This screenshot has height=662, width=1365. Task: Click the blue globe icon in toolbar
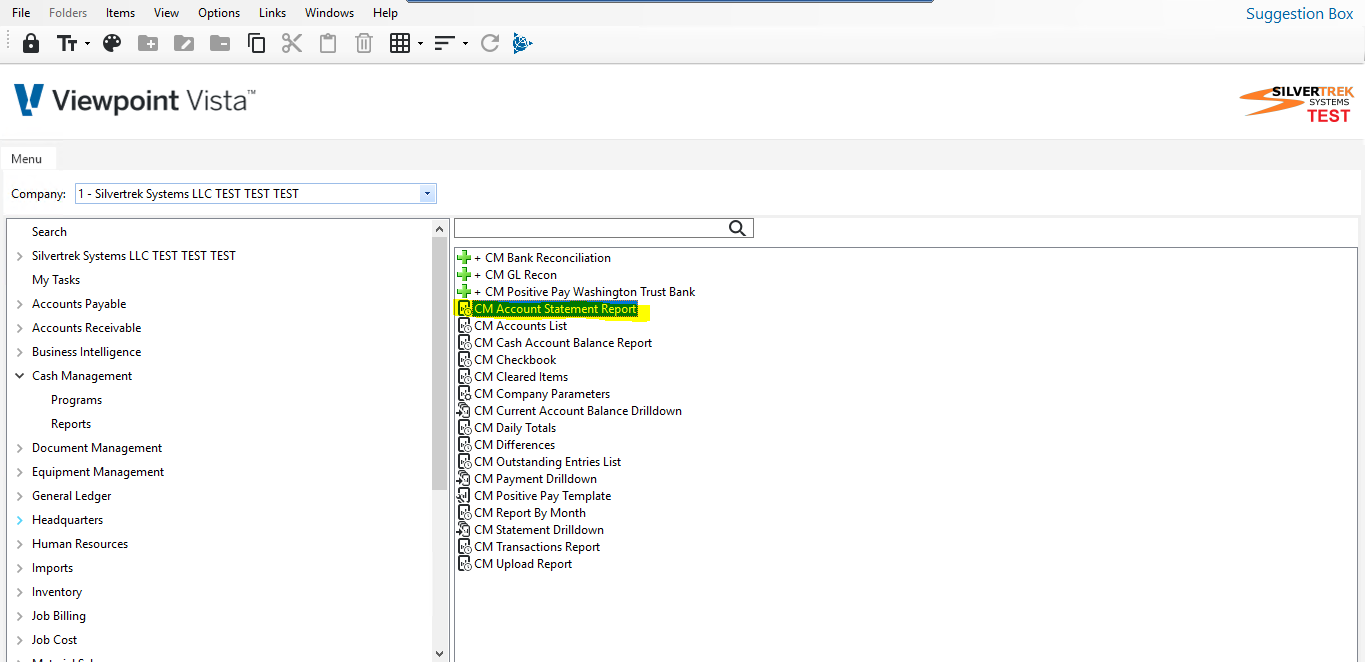point(522,43)
